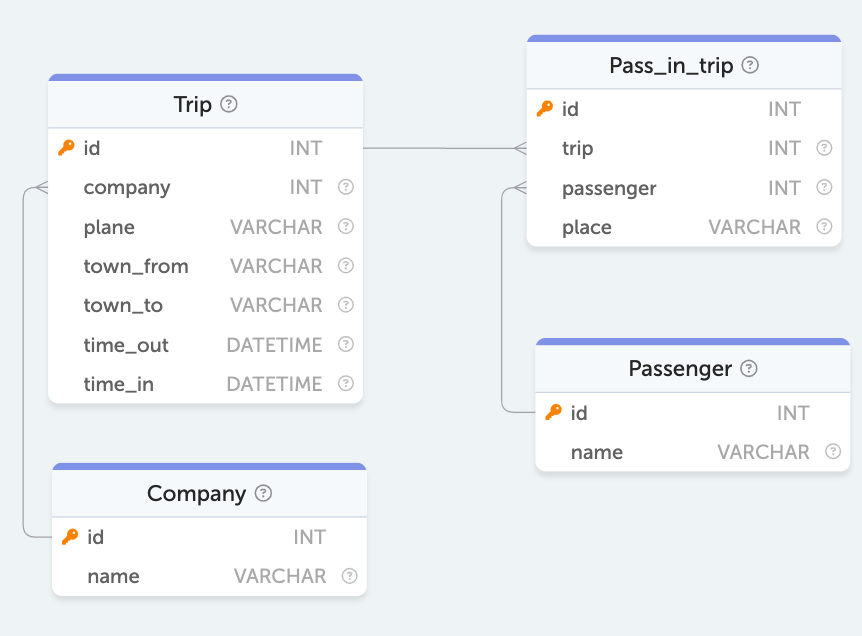Click help icon beside Pass_in_trip title

(750, 65)
